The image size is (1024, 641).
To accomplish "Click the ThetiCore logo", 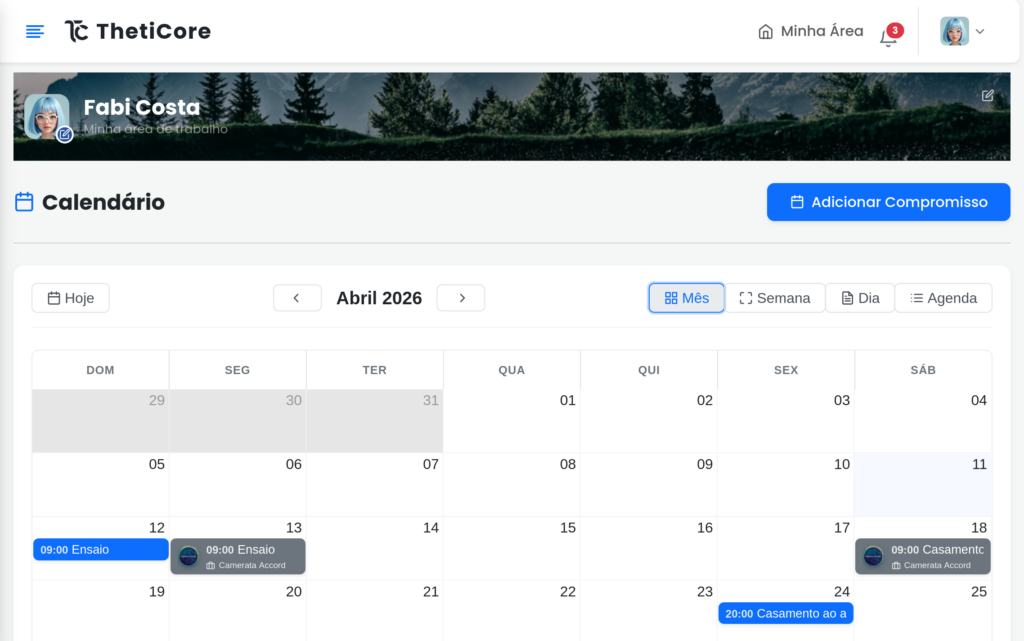I will click(x=138, y=31).
